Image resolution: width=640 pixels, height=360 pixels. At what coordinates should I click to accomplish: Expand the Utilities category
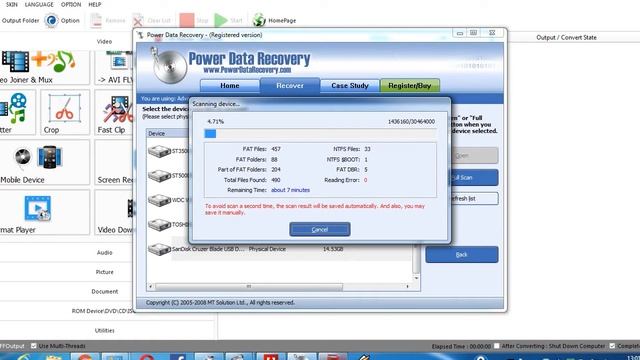[104, 331]
